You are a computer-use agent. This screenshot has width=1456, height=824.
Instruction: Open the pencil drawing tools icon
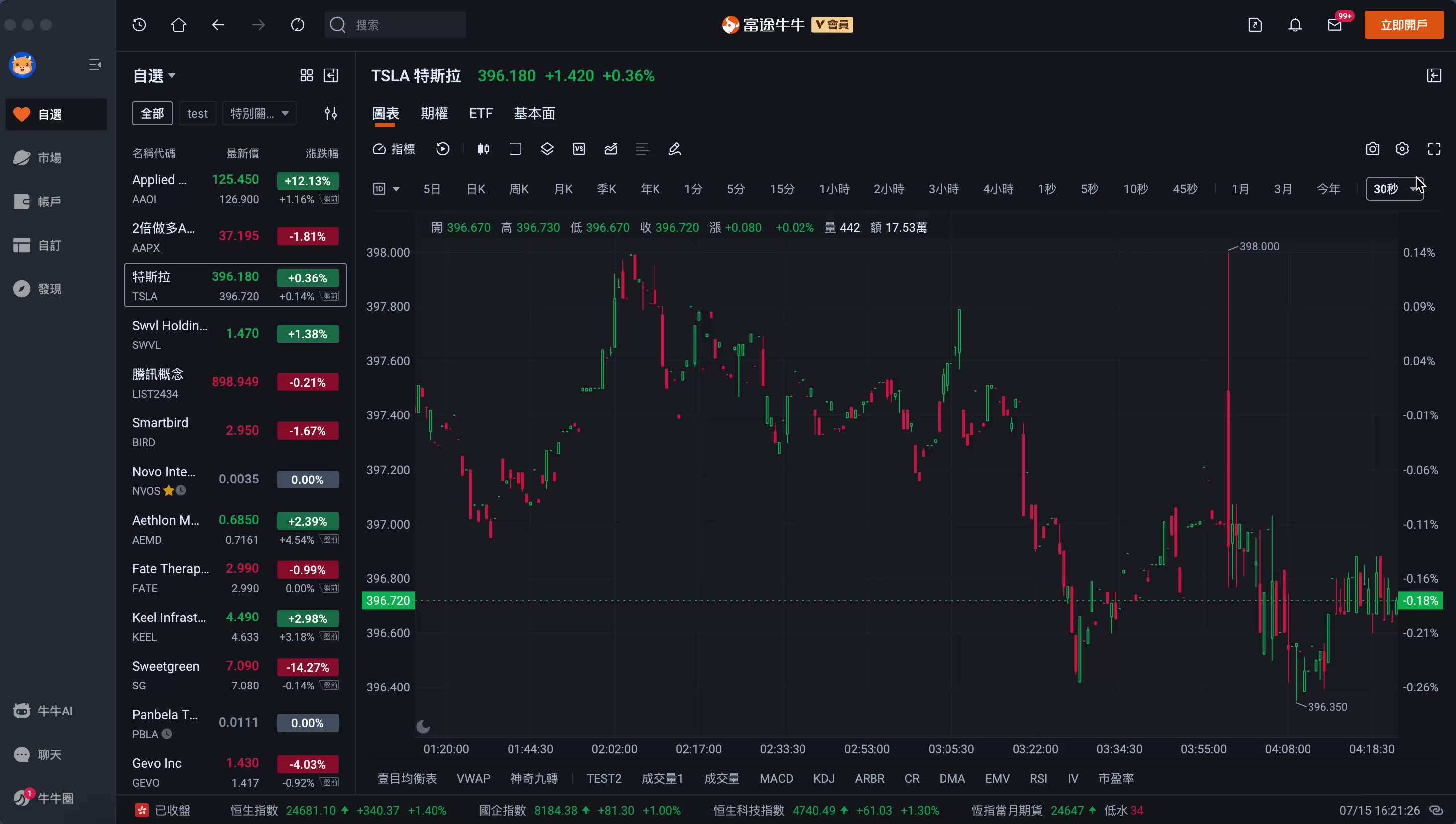[674, 149]
